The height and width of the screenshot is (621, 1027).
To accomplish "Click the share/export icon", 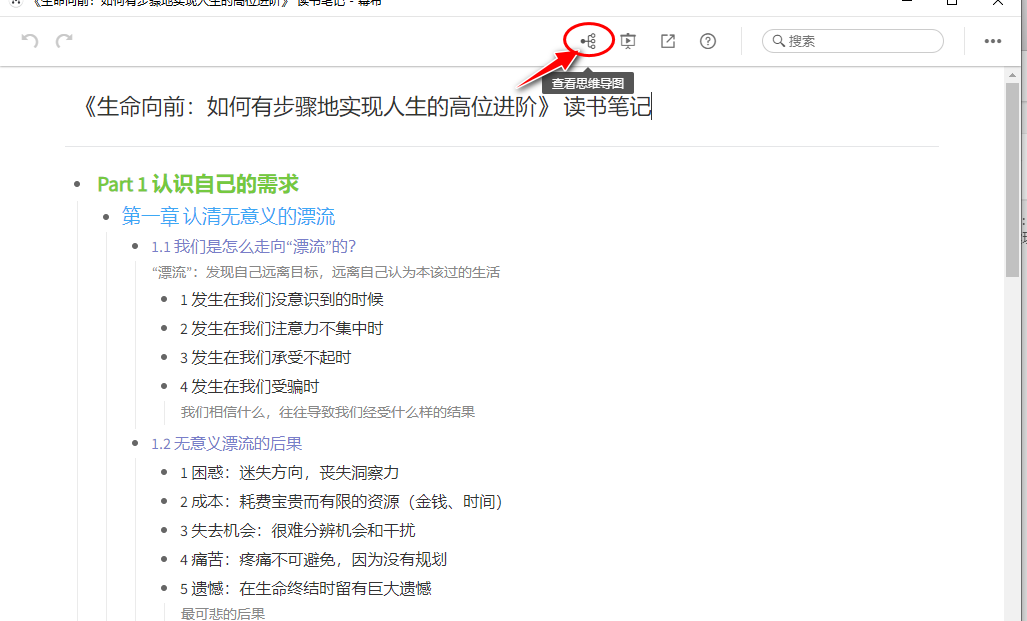I will pyautogui.click(x=667, y=41).
